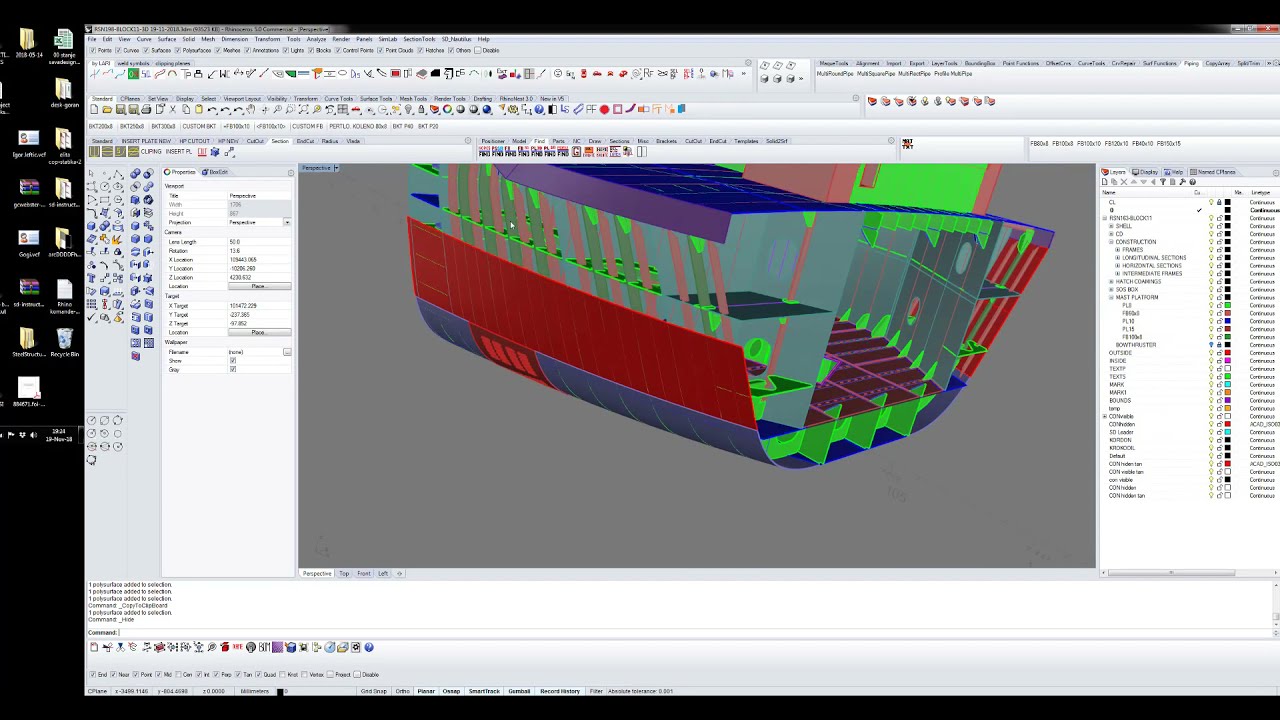Screen dimensions: 1280x720
Task: Open the Surface menu
Action: (x=167, y=39)
